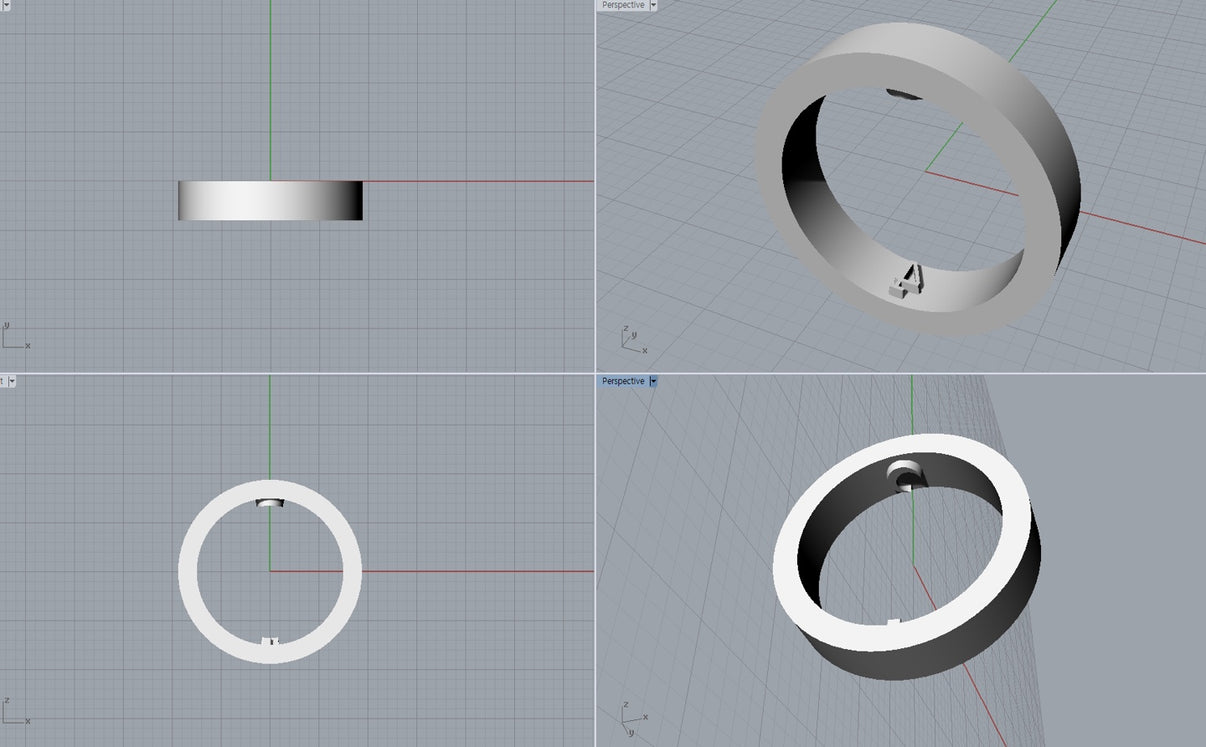The height and width of the screenshot is (747, 1206).
Task: Select the round hole in the lower Perspective ring
Action: (908, 476)
